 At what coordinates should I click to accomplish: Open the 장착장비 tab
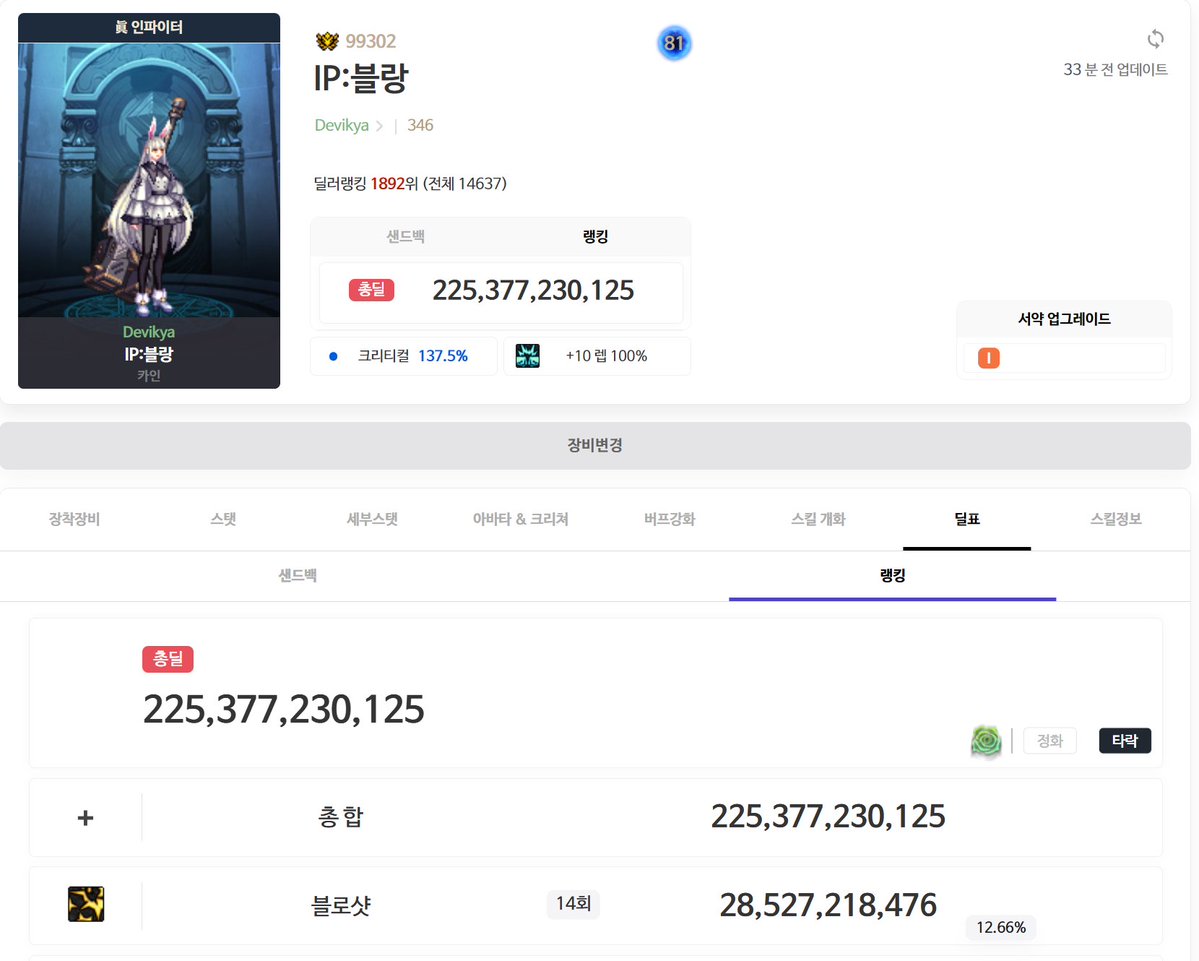pyautogui.click(x=74, y=519)
